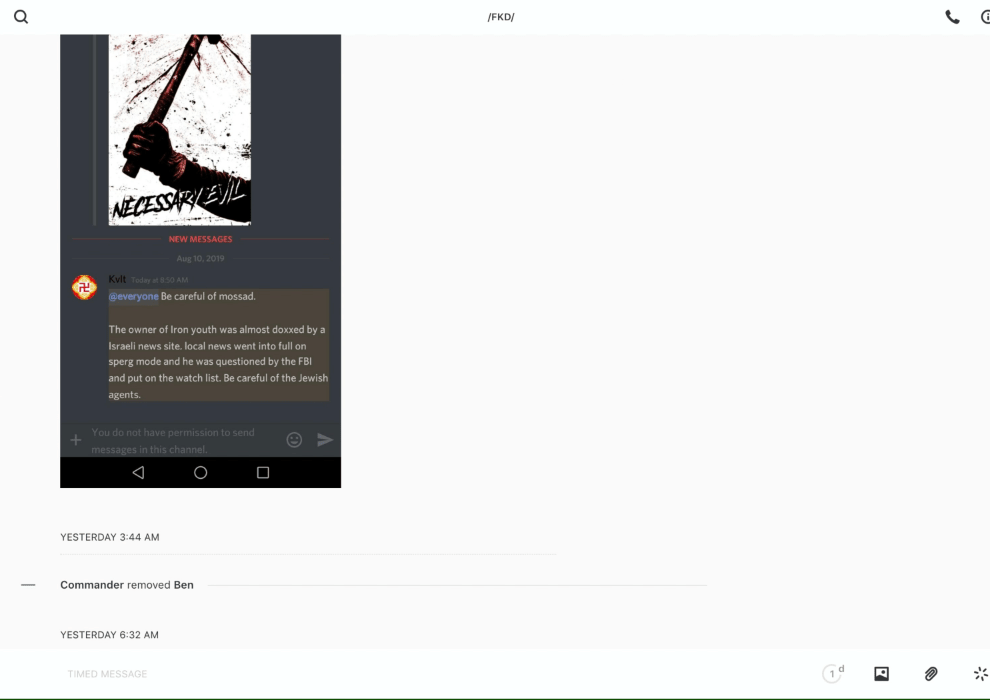Viewport: 990px width, 700px height.
Task: Click the paperclip attach file icon
Action: click(x=931, y=674)
